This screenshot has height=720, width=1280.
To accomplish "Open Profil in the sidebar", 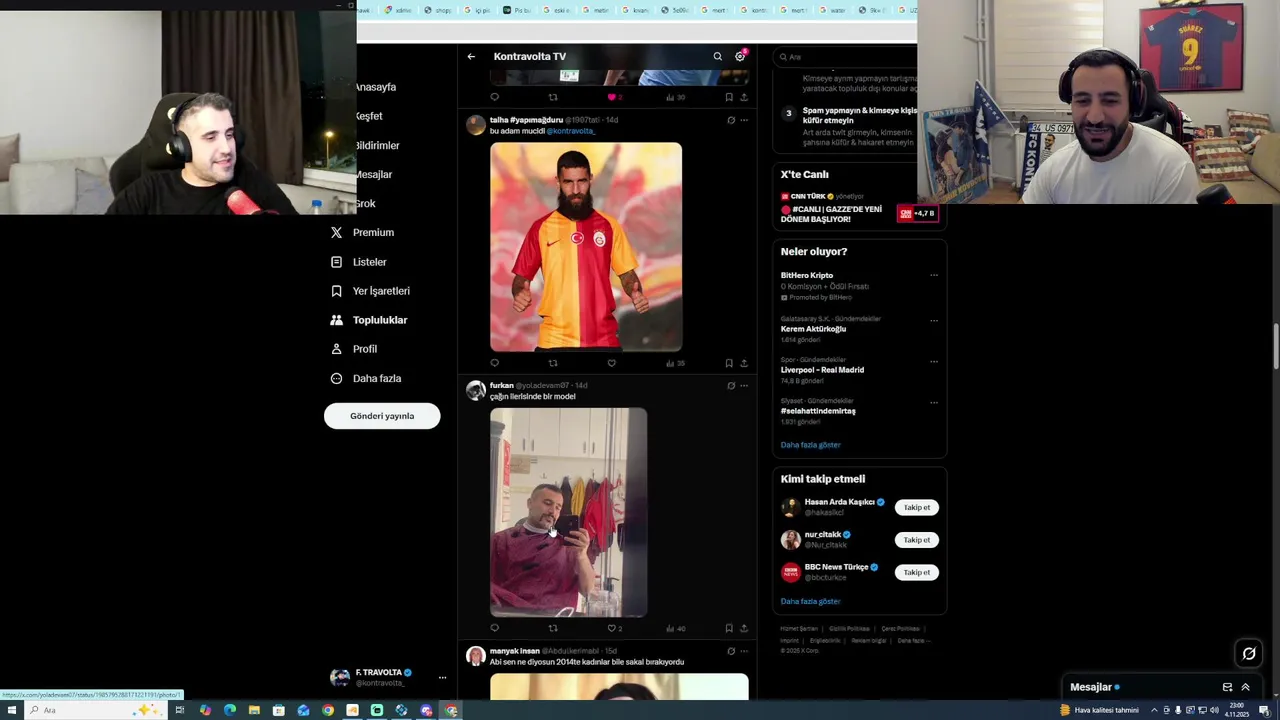I will point(354,349).
